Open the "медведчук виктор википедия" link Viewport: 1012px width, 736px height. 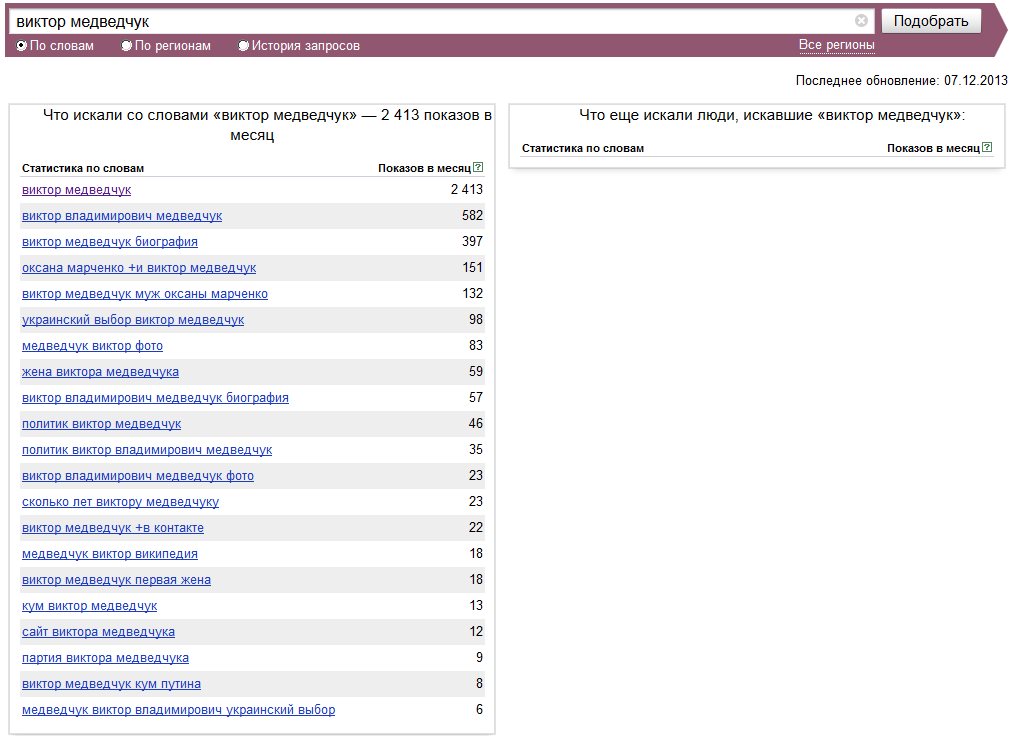[x=110, y=554]
